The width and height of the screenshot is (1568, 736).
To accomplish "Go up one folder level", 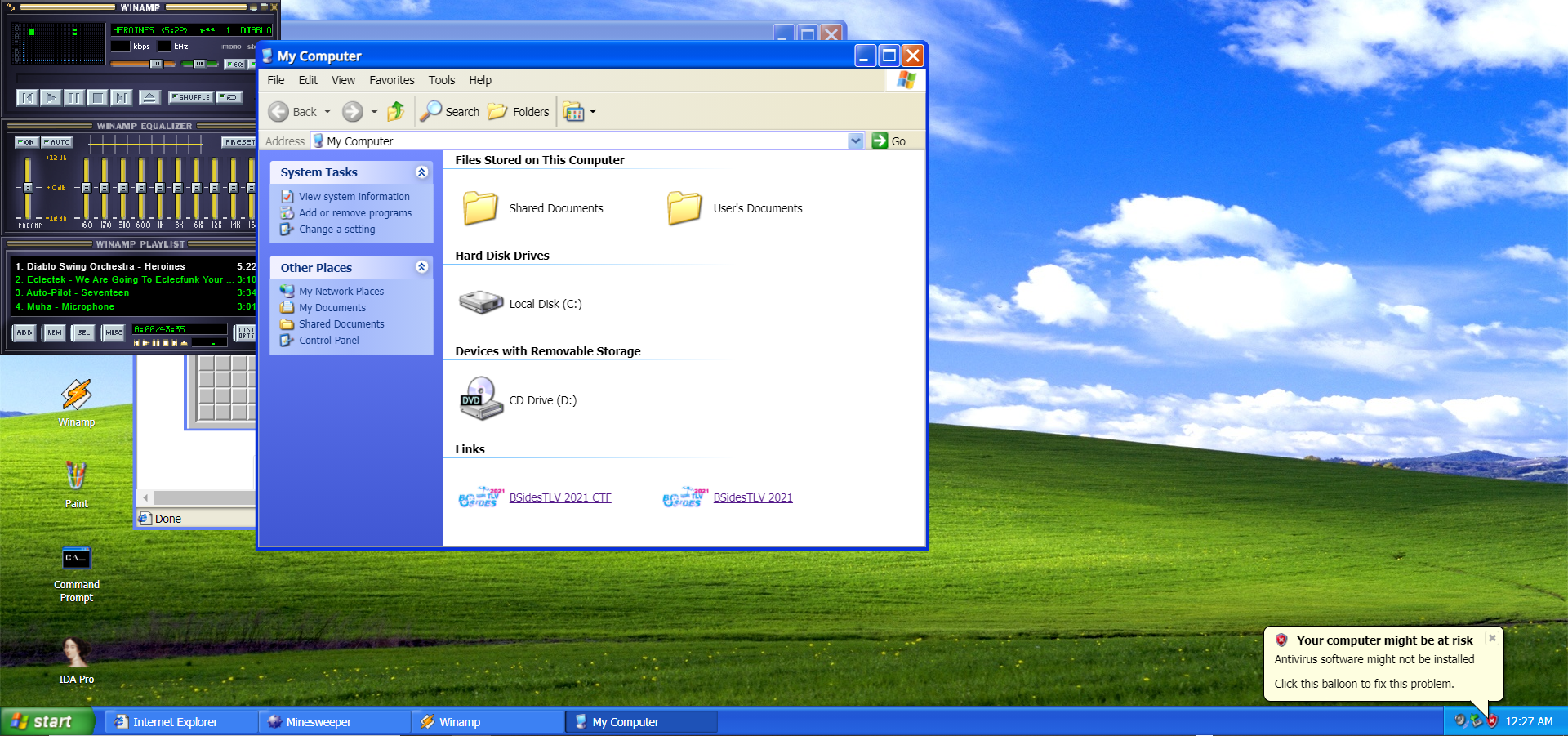I will point(396,112).
